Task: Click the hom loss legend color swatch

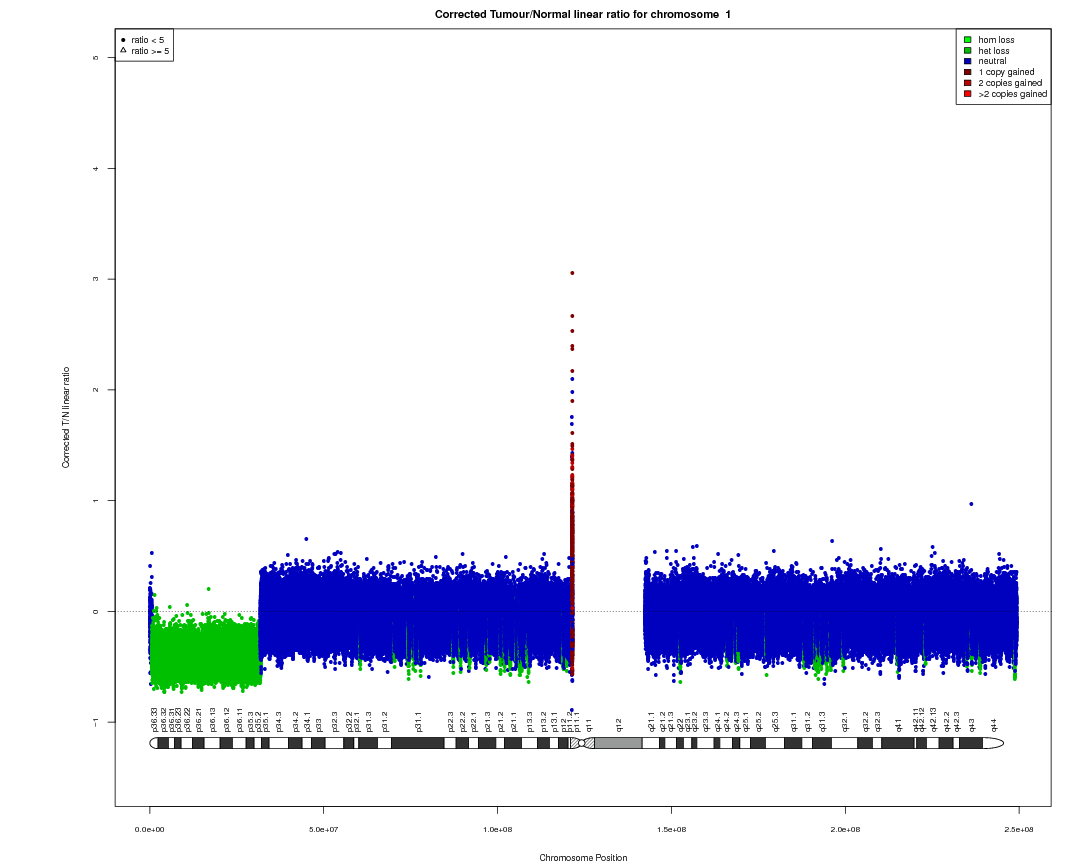Action: pos(968,40)
